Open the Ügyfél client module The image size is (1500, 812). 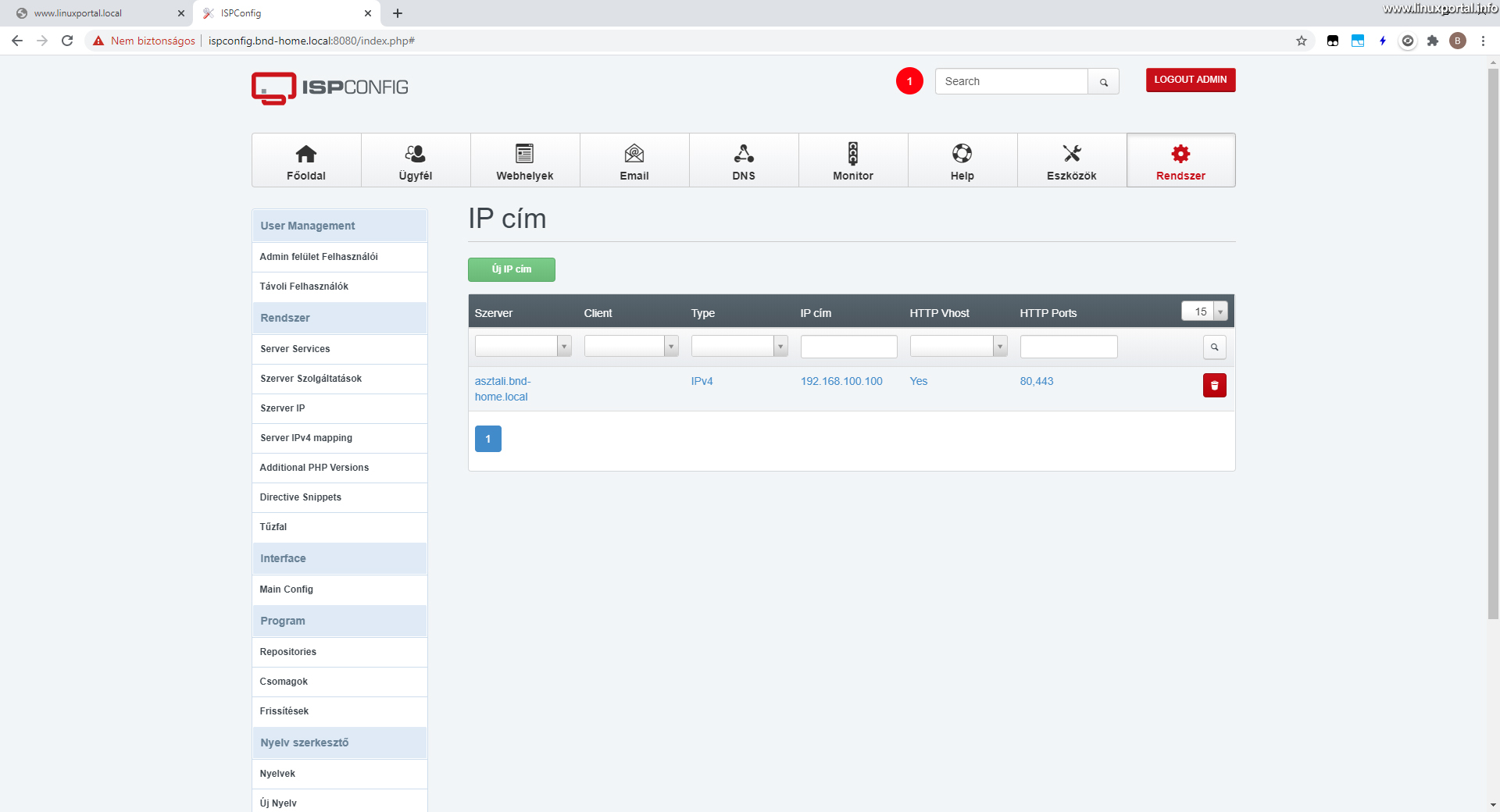coord(416,161)
